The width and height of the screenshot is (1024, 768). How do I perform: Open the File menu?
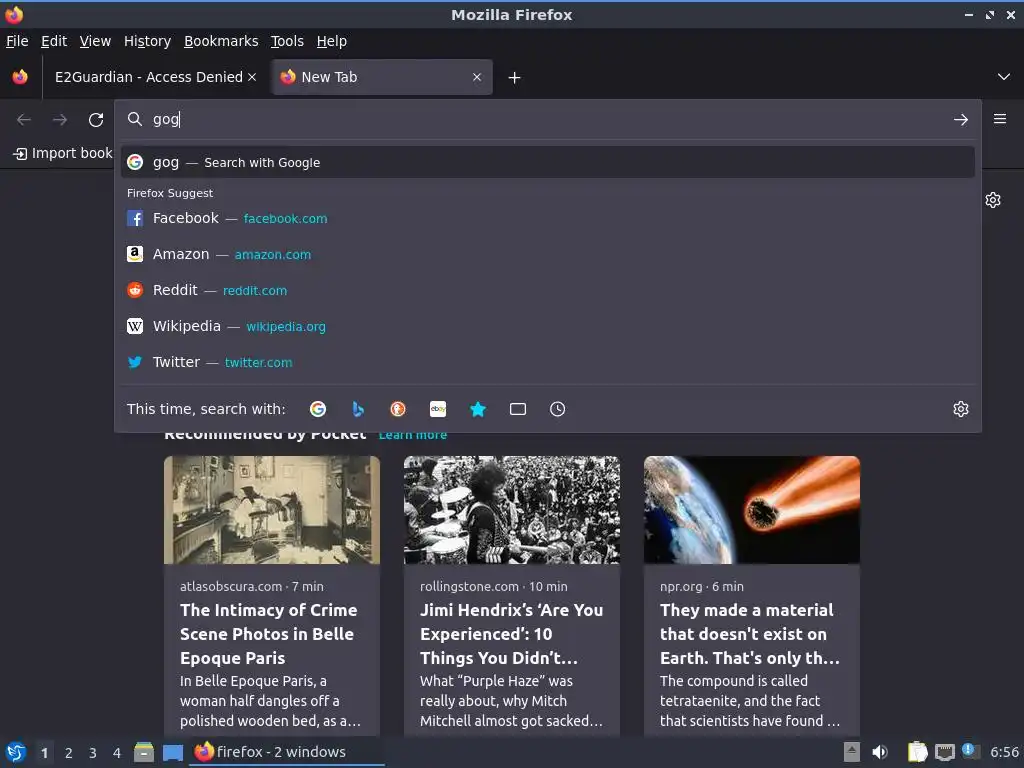click(17, 41)
